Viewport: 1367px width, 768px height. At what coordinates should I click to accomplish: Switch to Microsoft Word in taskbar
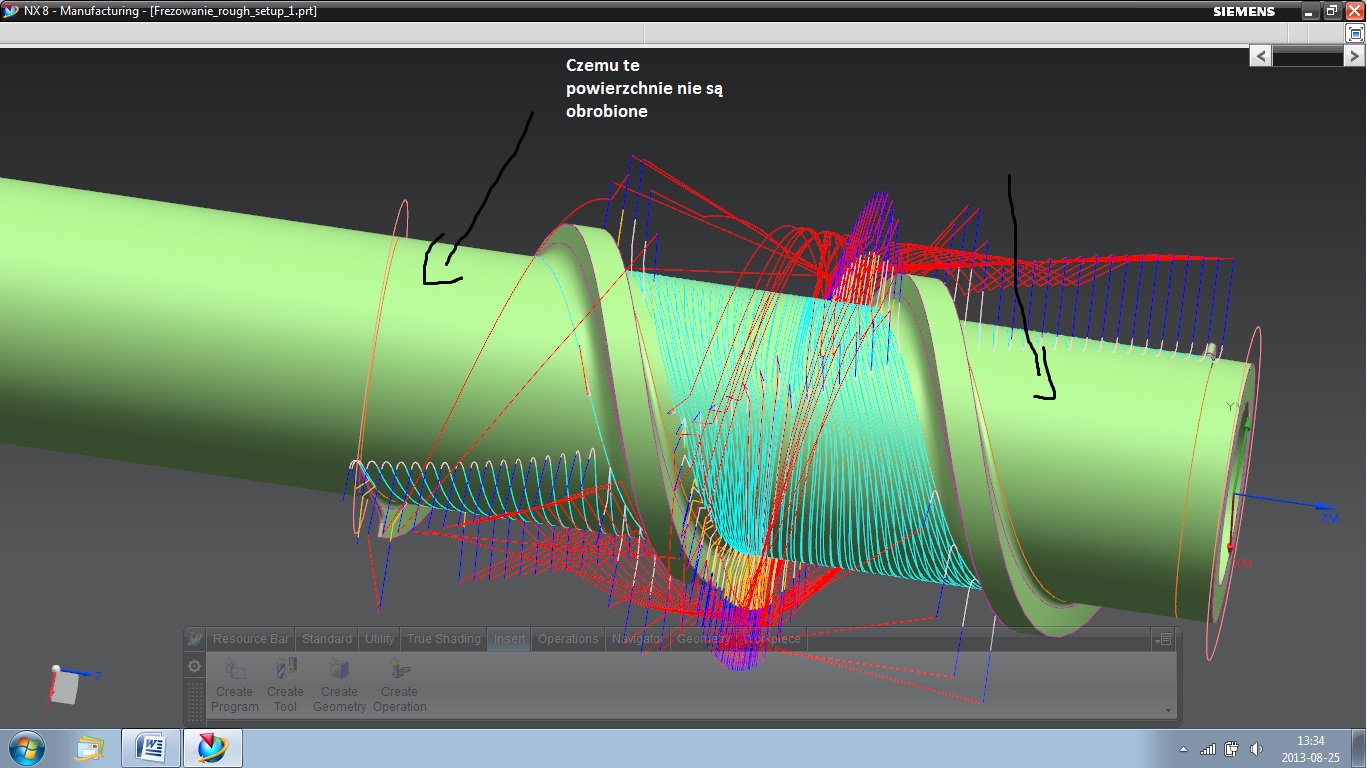click(x=151, y=748)
